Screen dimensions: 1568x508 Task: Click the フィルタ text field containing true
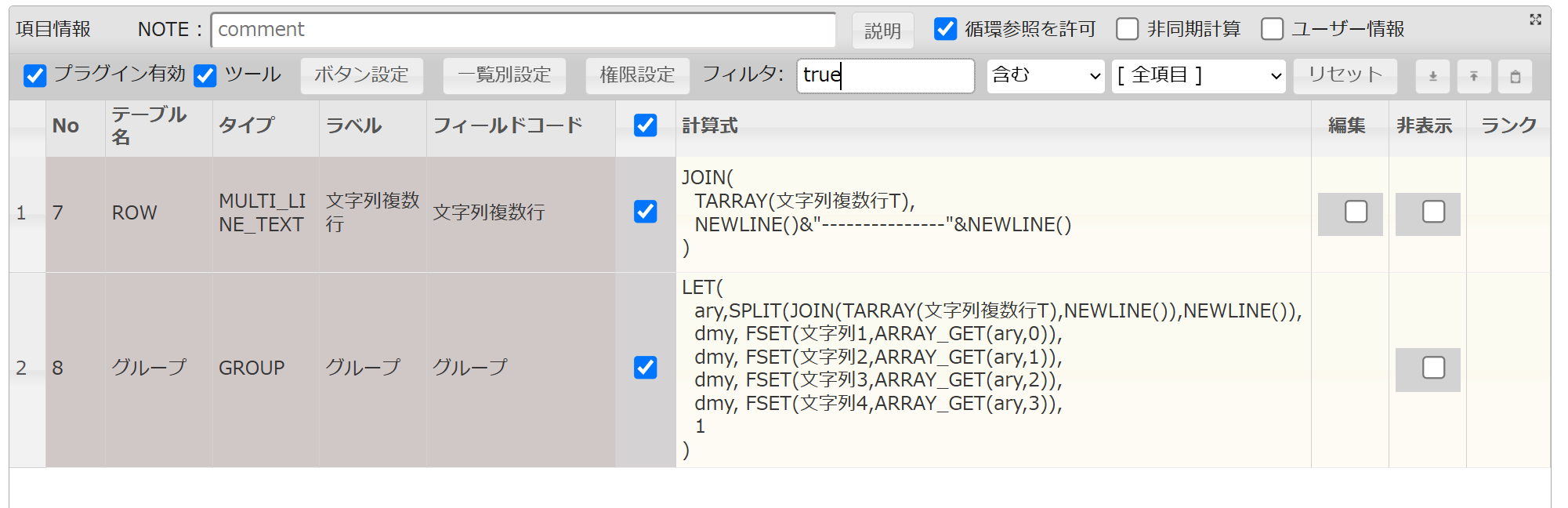(x=885, y=76)
